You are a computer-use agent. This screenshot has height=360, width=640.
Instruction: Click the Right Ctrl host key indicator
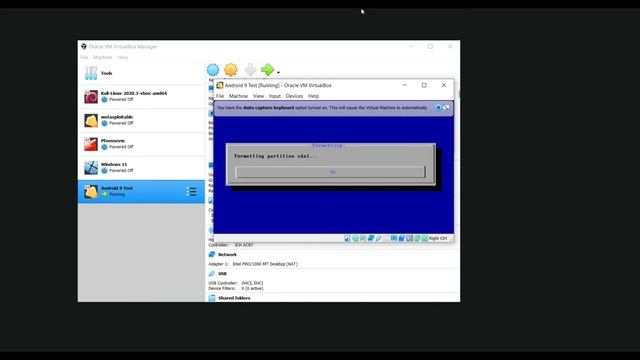(x=438, y=238)
